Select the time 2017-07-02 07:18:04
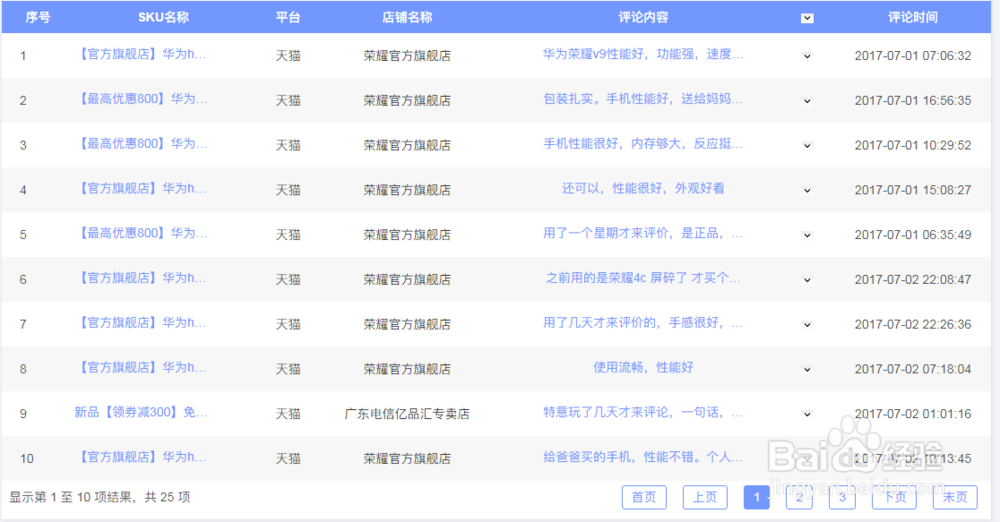The width and height of the screenshot is (1000, 522). (913, 369)
